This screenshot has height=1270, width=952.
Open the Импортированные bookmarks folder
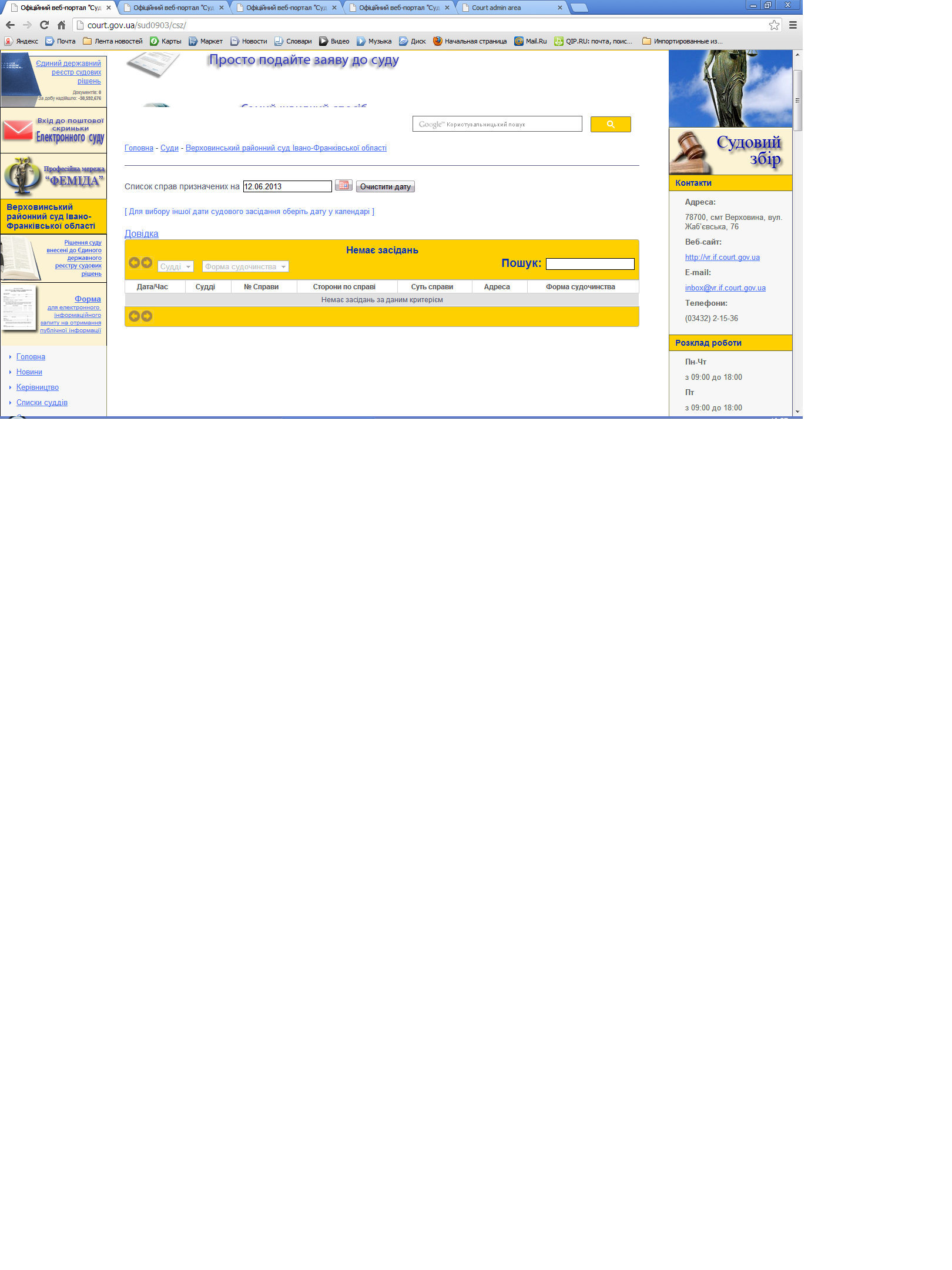682,41
